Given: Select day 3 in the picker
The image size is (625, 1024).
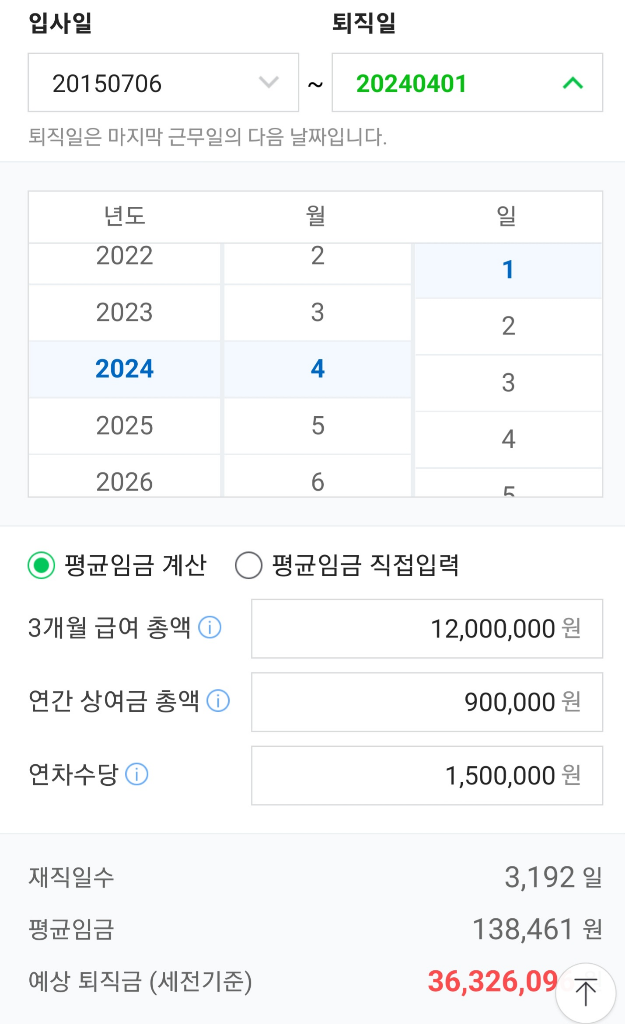Looking at the screenshot, I should coord(508,383).
